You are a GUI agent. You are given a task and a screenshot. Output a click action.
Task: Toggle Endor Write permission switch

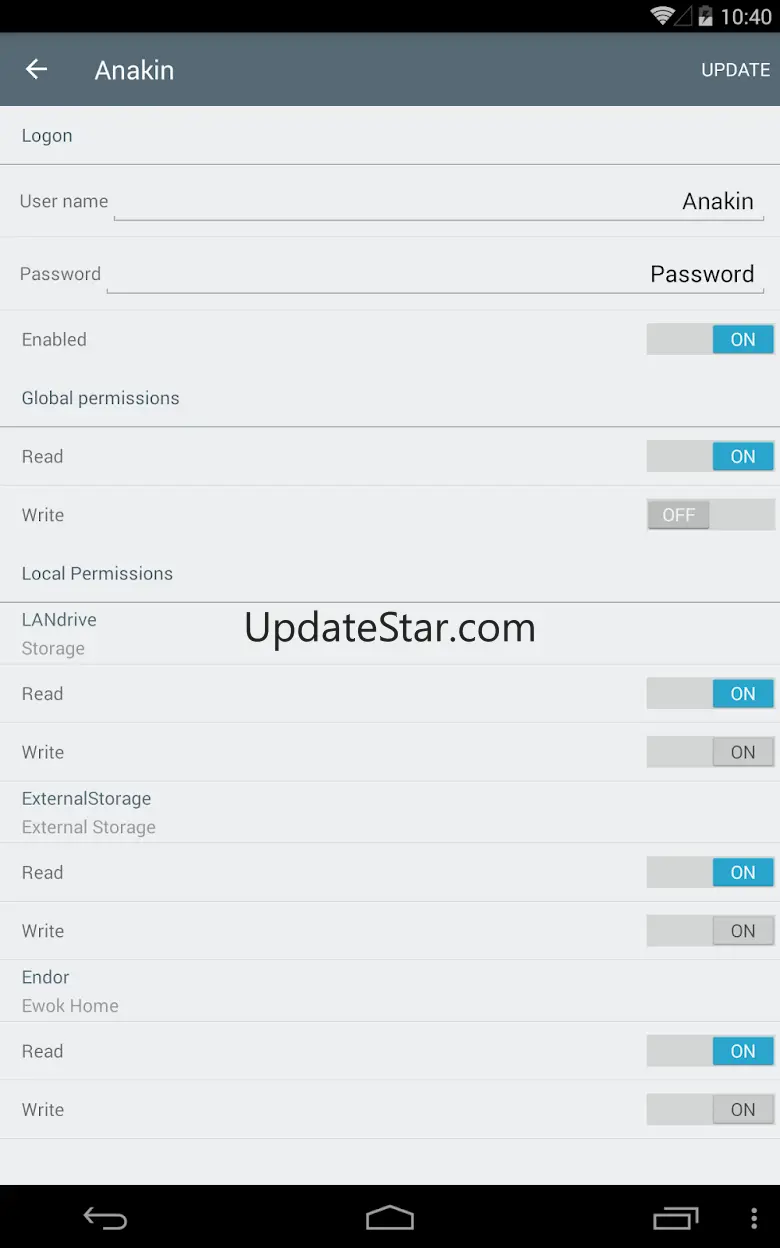pyautogui.click(x=710, y=1110)
